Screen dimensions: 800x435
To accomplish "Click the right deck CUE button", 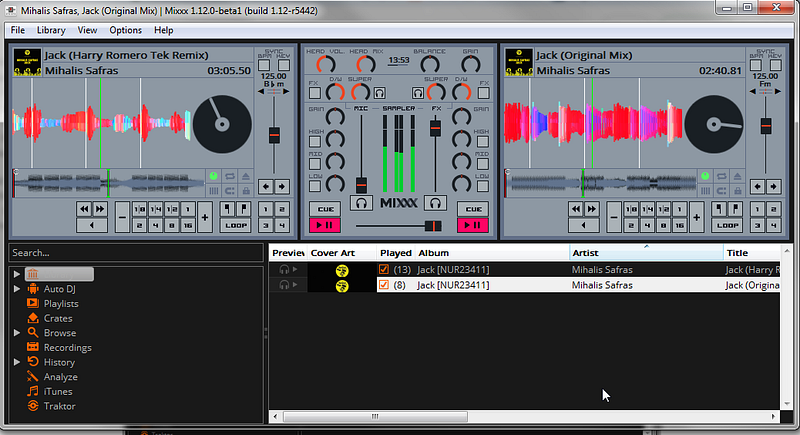I will tap(472, 209).
